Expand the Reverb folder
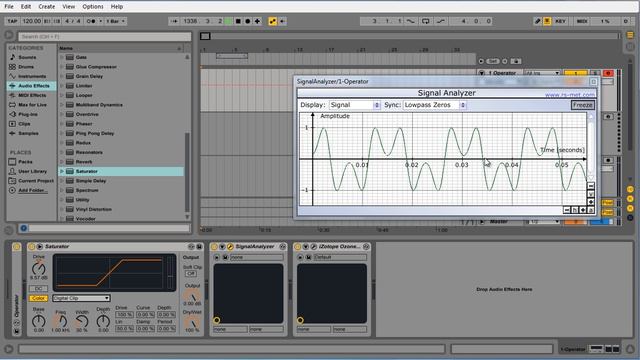Viewport: 640px width, 360px height. pyautogui.click(x=62, y=162)
